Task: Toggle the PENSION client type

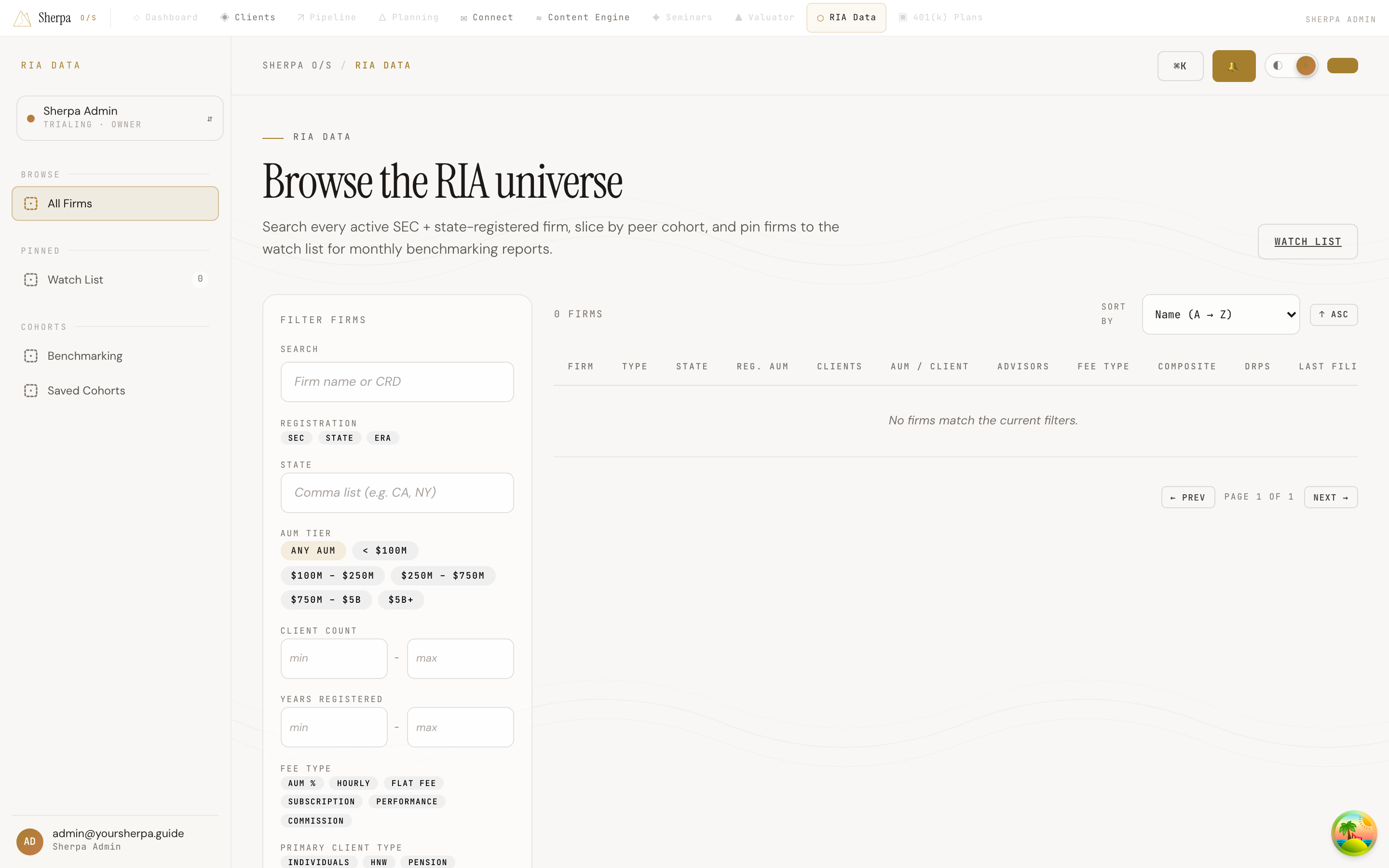Action: point(428,862)
